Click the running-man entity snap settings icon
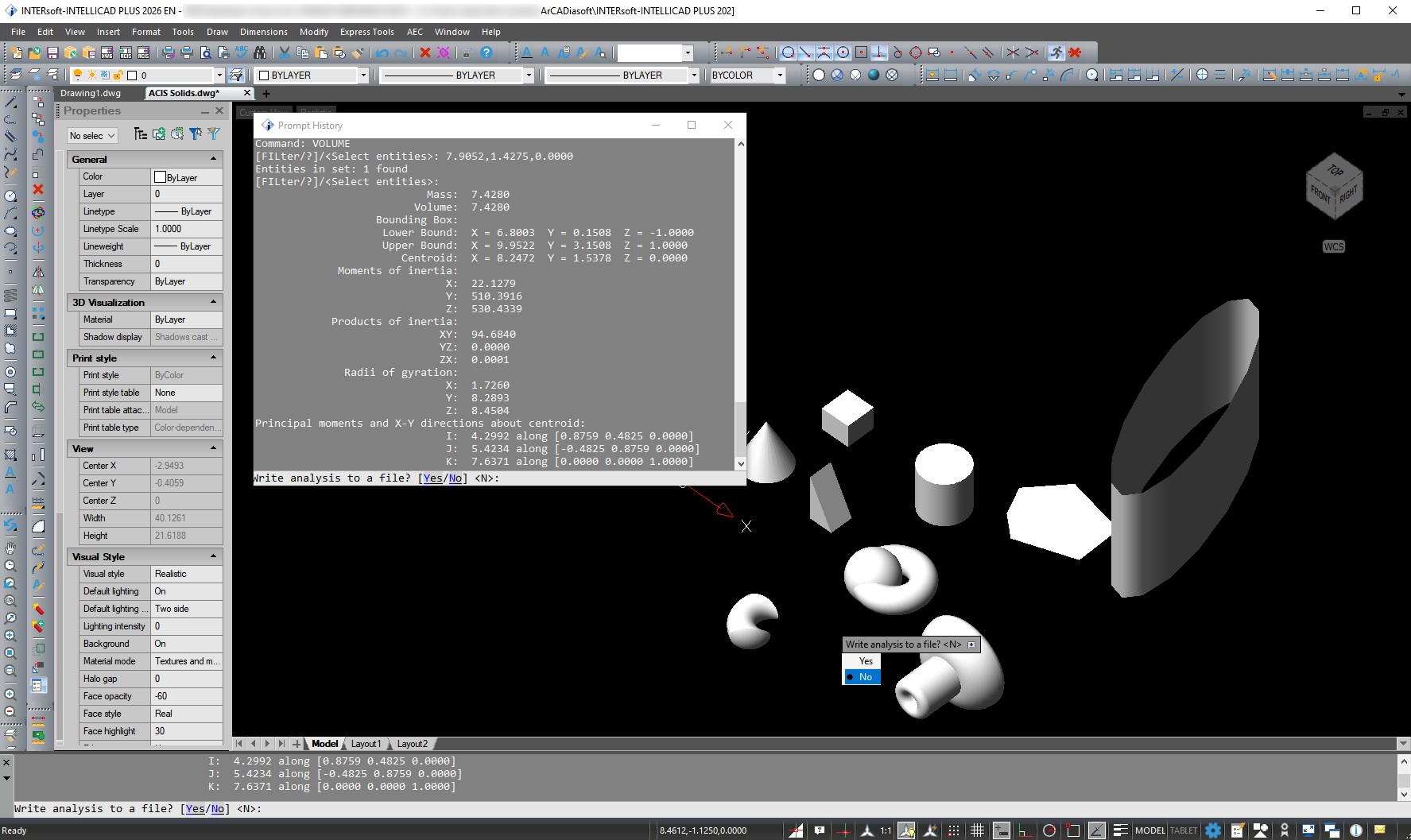 1056,52
